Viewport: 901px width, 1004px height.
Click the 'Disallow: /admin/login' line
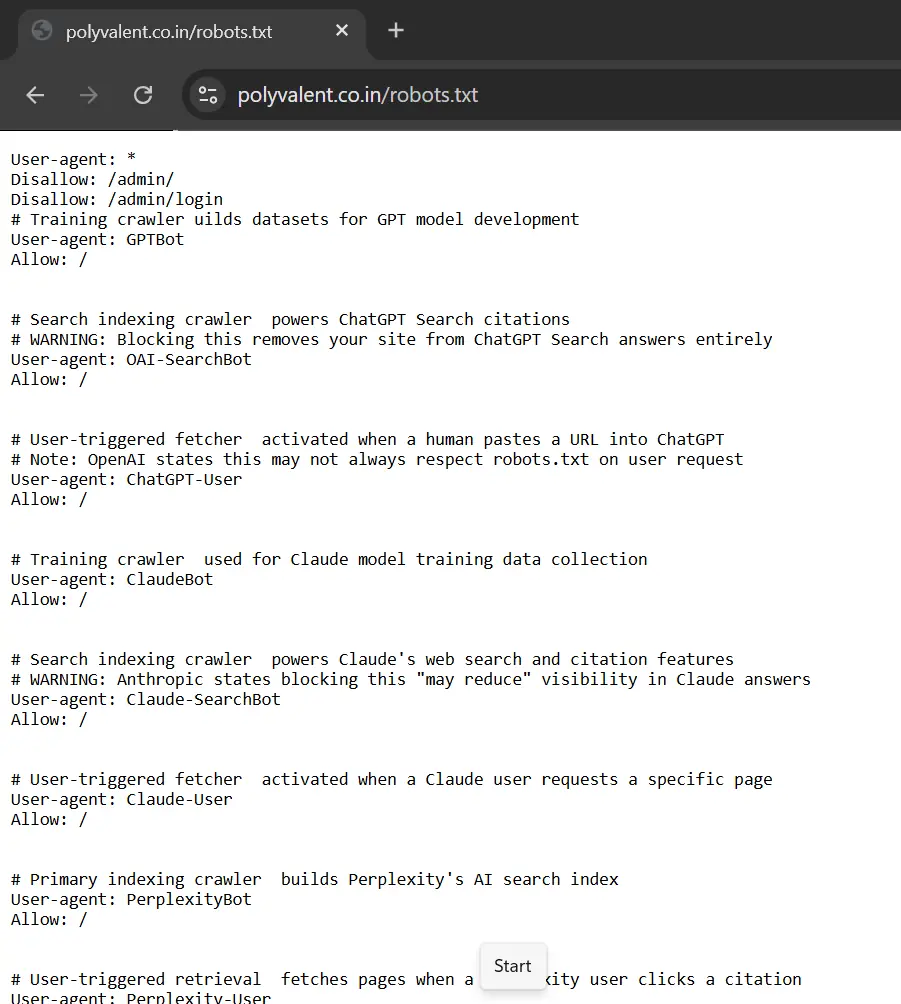pyautogui.click(x=117, y=199)
